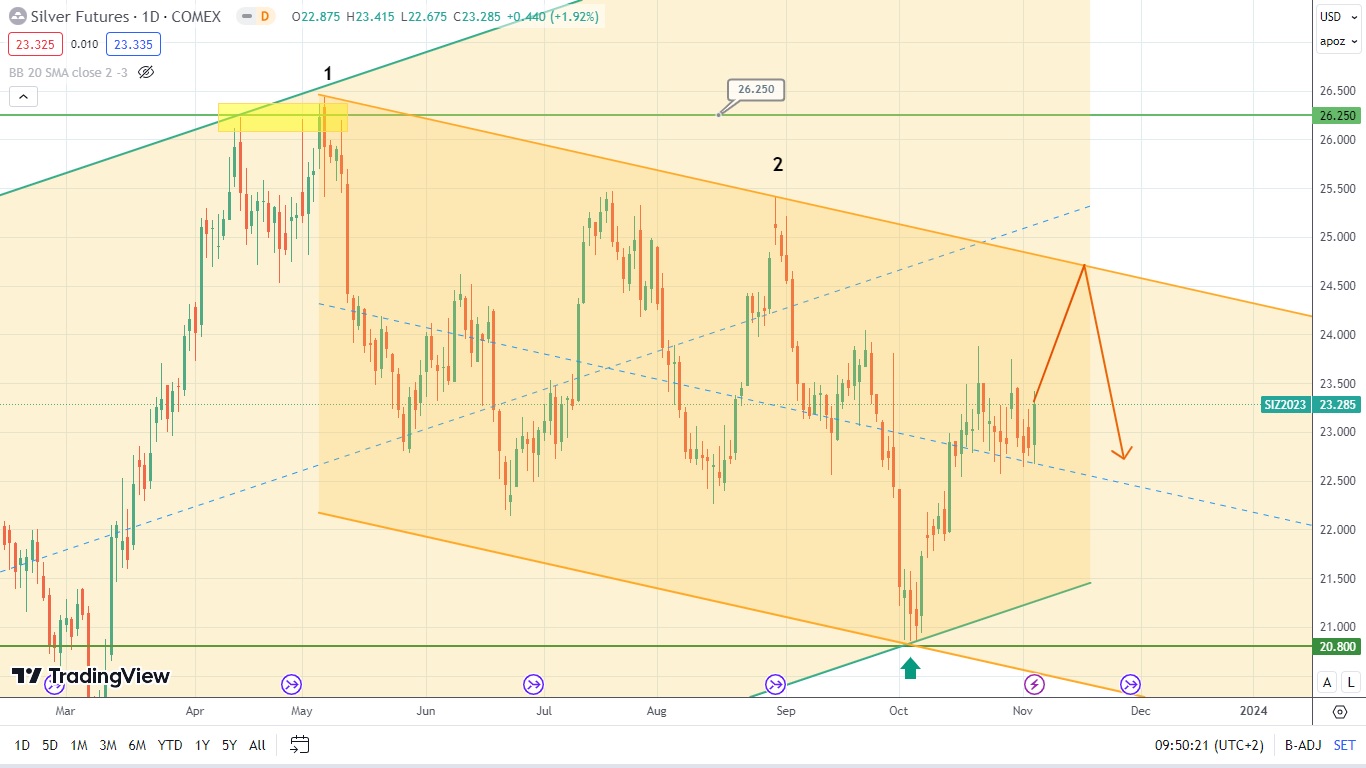Open the USD currency dropdown
The image size is (1366, 768).
pyautogui.click(x=1339, y=17)
